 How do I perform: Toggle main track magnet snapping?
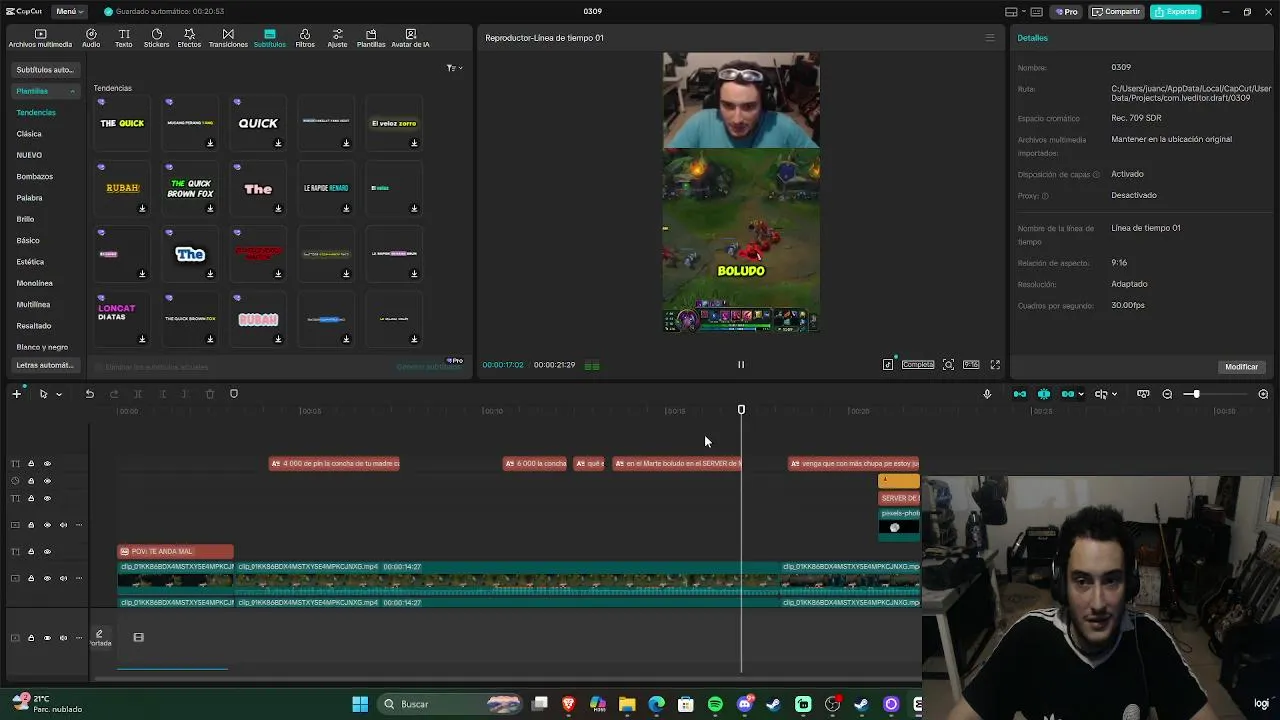click(1020, 394)
